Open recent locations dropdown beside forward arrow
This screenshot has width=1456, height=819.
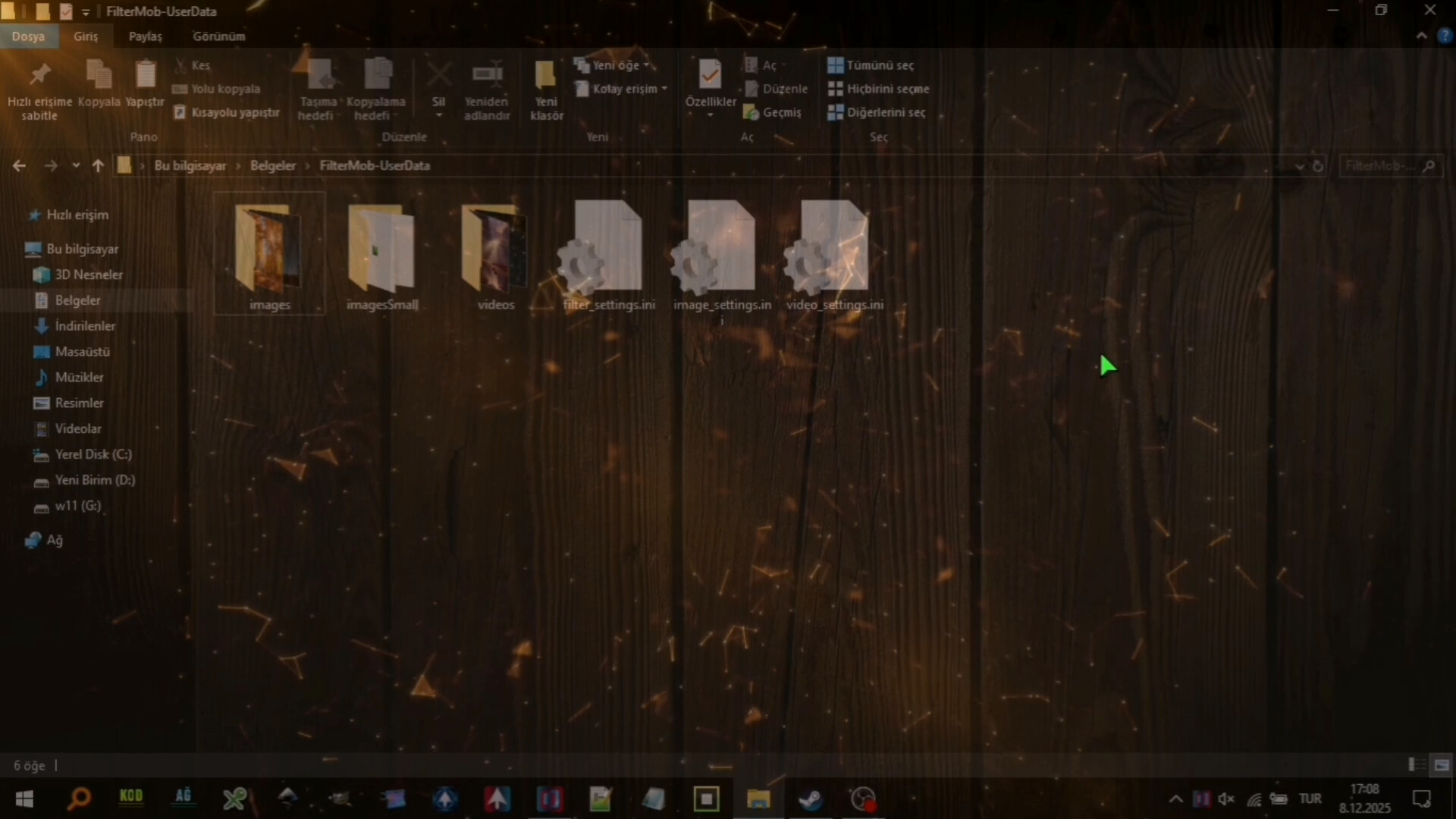(x=76, y=165)
